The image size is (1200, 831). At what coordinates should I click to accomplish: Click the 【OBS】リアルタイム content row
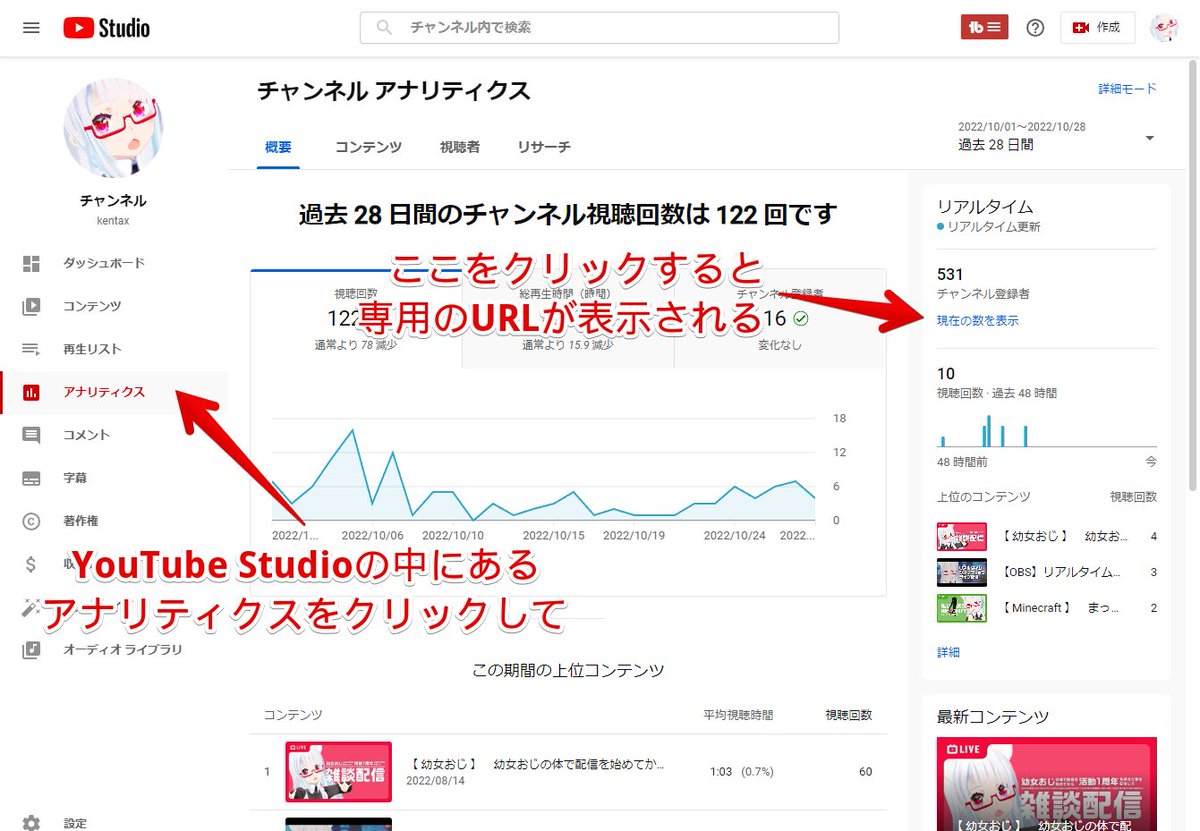tap(1047, 572)
